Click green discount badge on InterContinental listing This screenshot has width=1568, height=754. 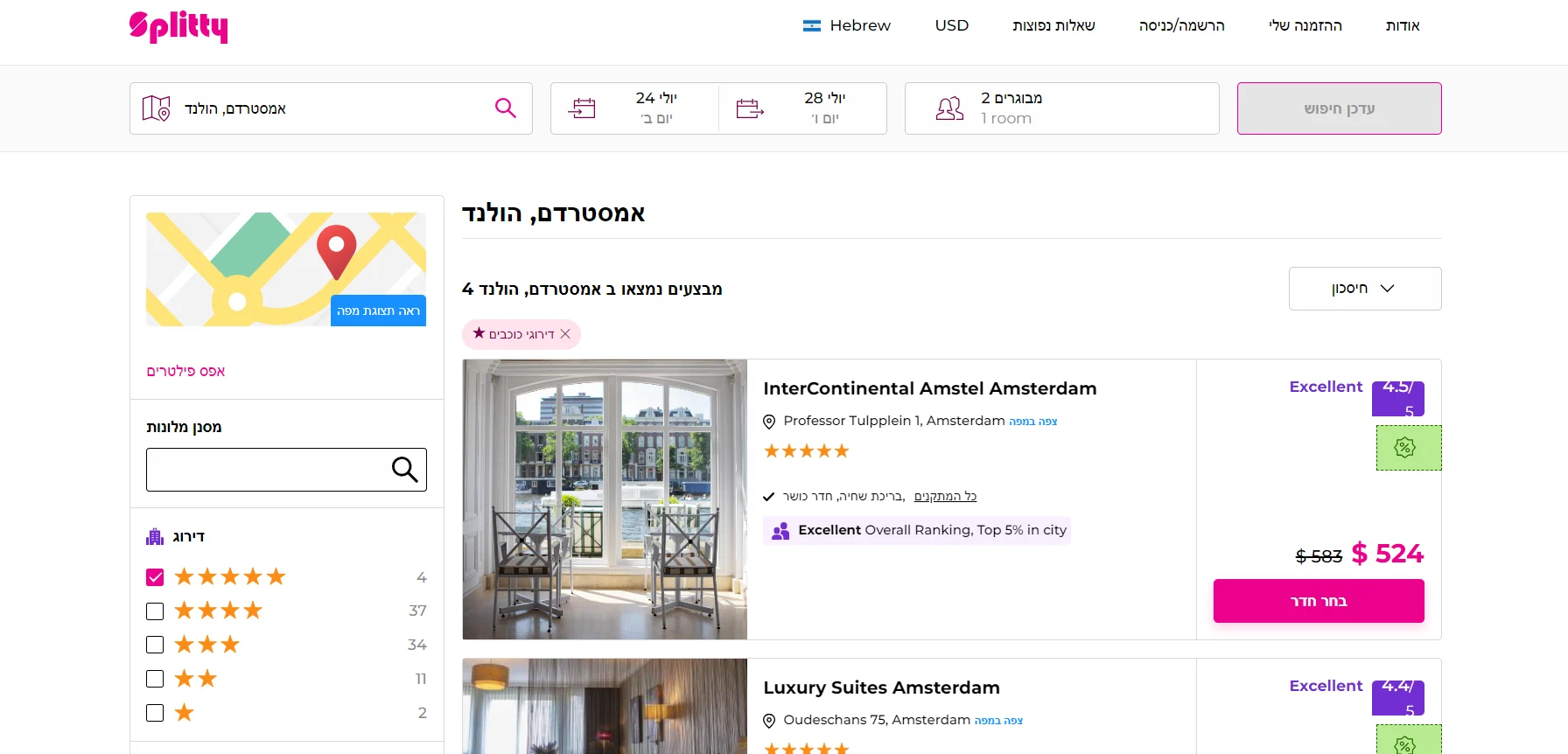coord(1407,448)
